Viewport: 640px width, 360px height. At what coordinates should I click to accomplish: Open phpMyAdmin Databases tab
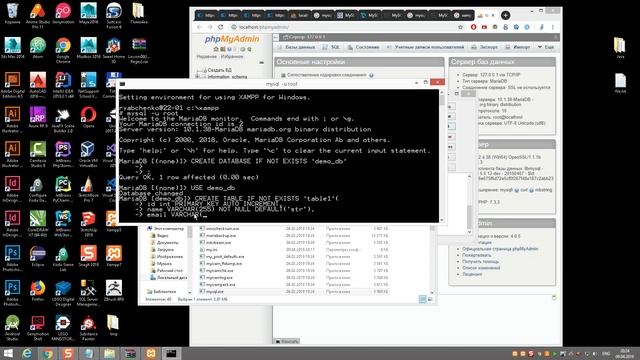[x=296, y=47]
